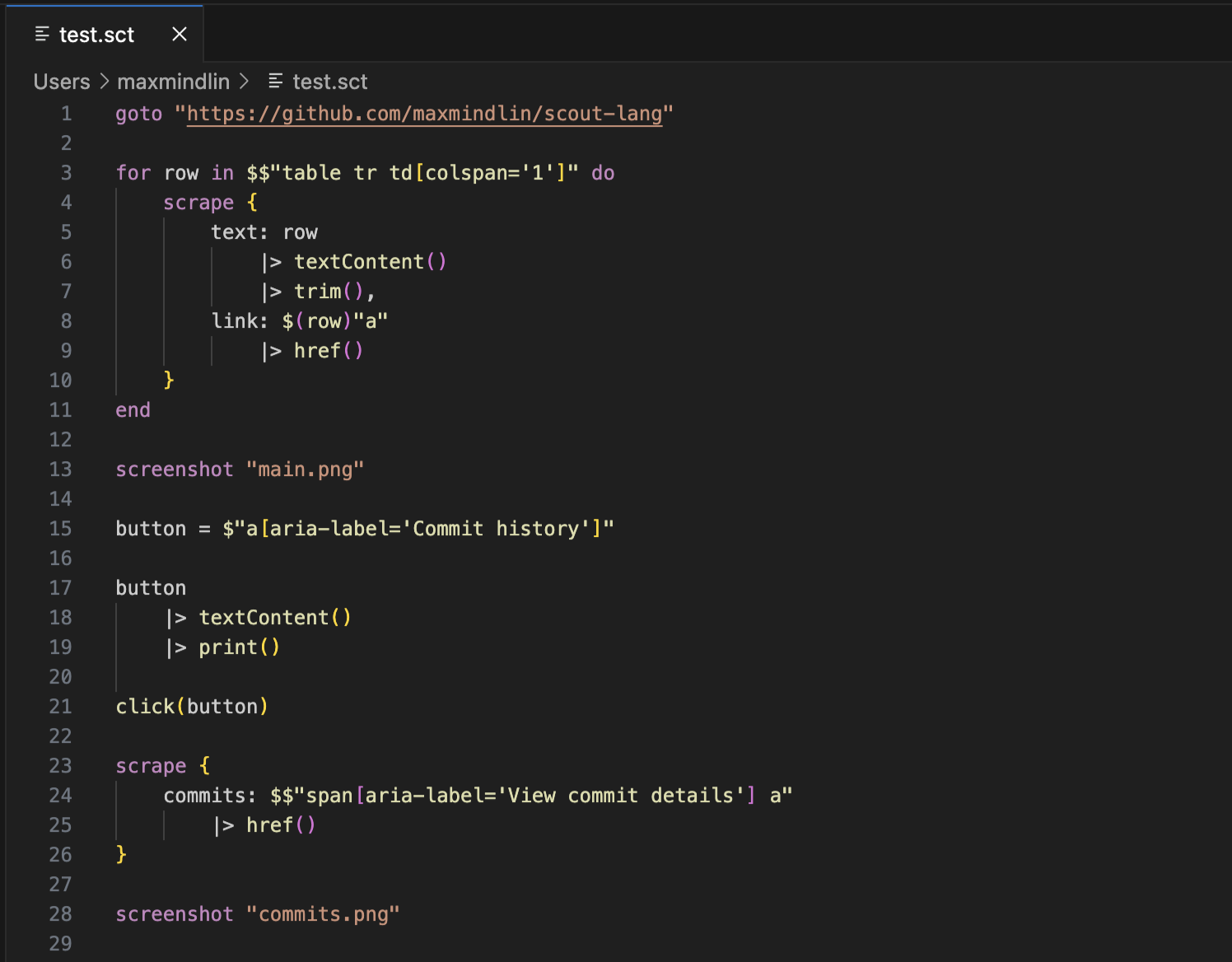Click trim() on line 7
This screenshot has width=1232, height=962.
[329, 292]
